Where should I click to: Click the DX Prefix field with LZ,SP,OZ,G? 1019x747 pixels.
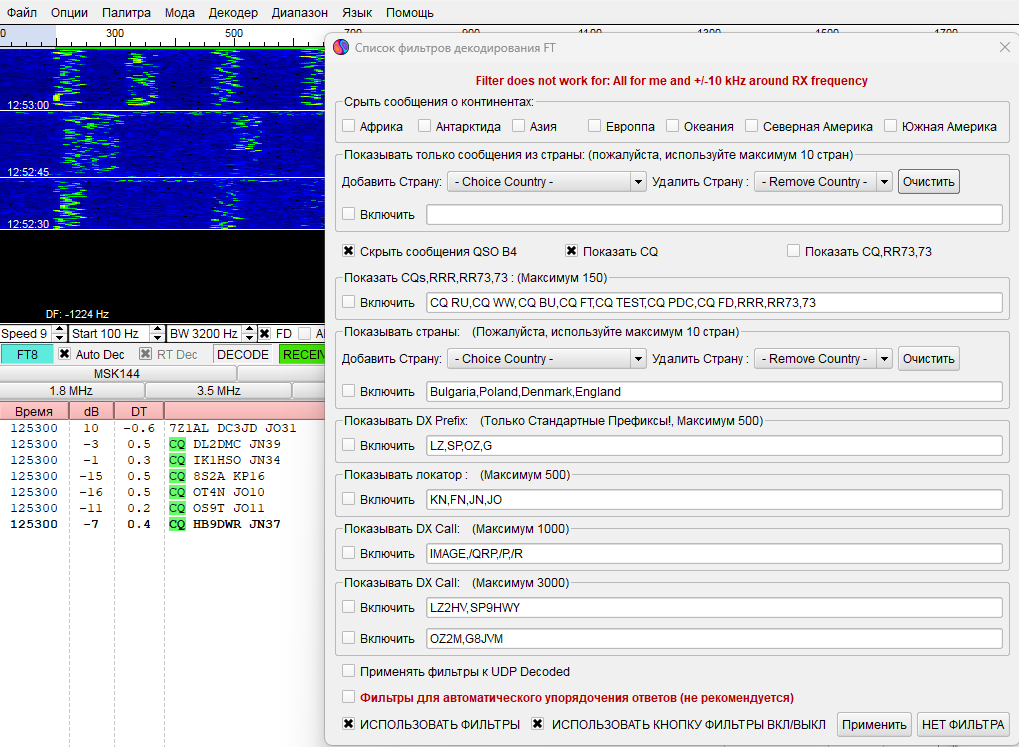[x=713, y=445]
